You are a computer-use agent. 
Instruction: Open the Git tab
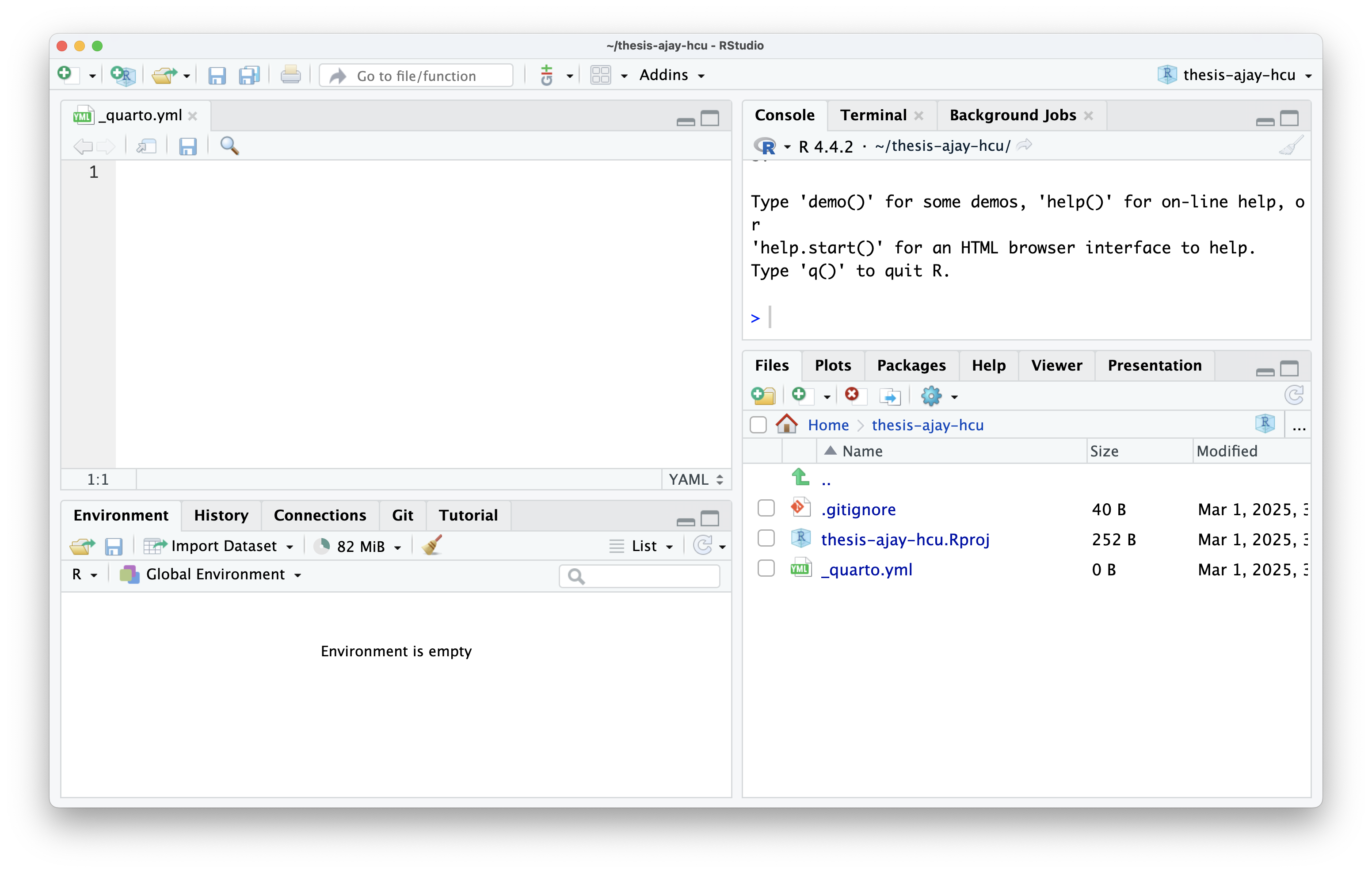click(402, 515)
